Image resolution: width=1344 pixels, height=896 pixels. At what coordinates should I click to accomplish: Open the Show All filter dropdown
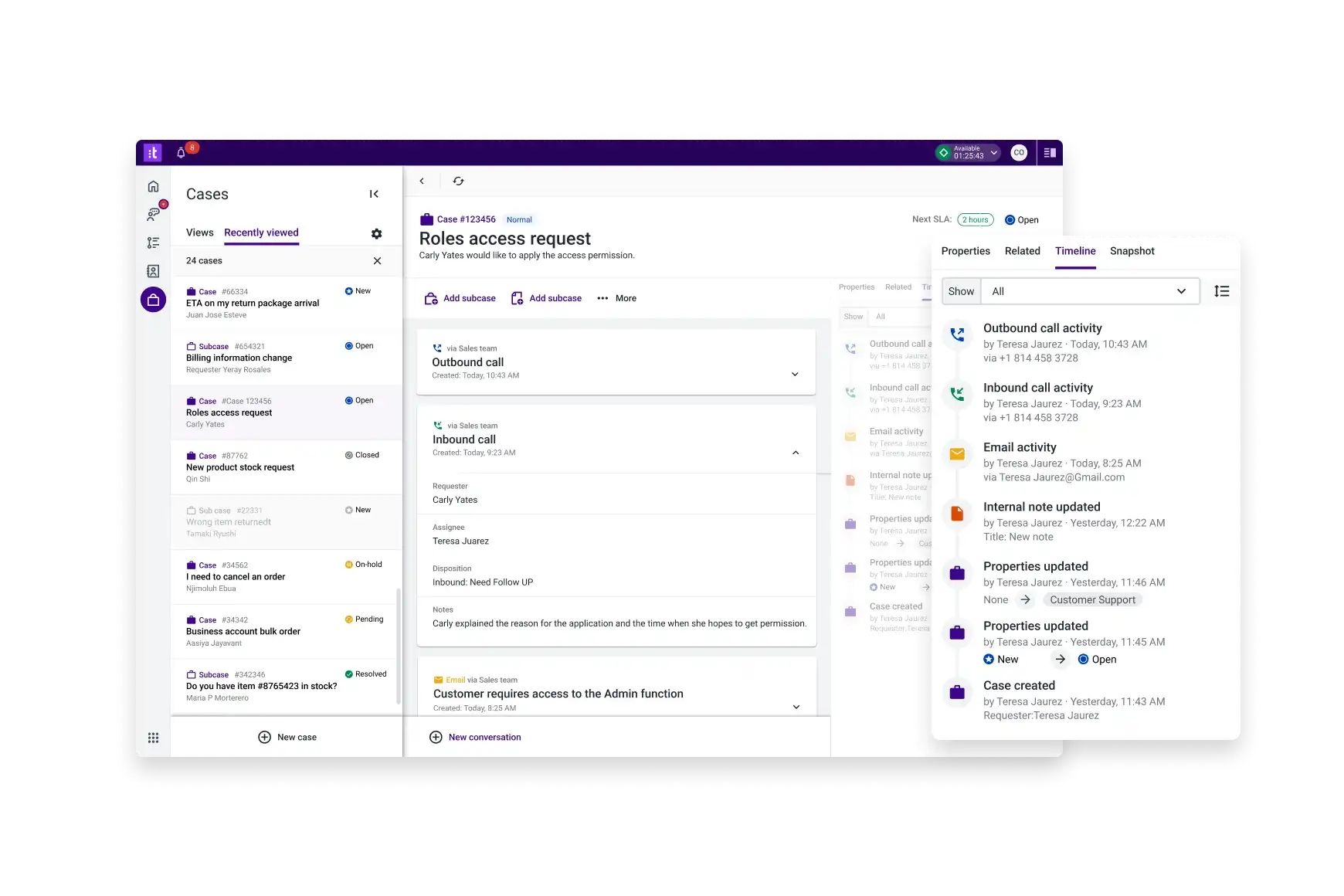(x=1091, y=291)
